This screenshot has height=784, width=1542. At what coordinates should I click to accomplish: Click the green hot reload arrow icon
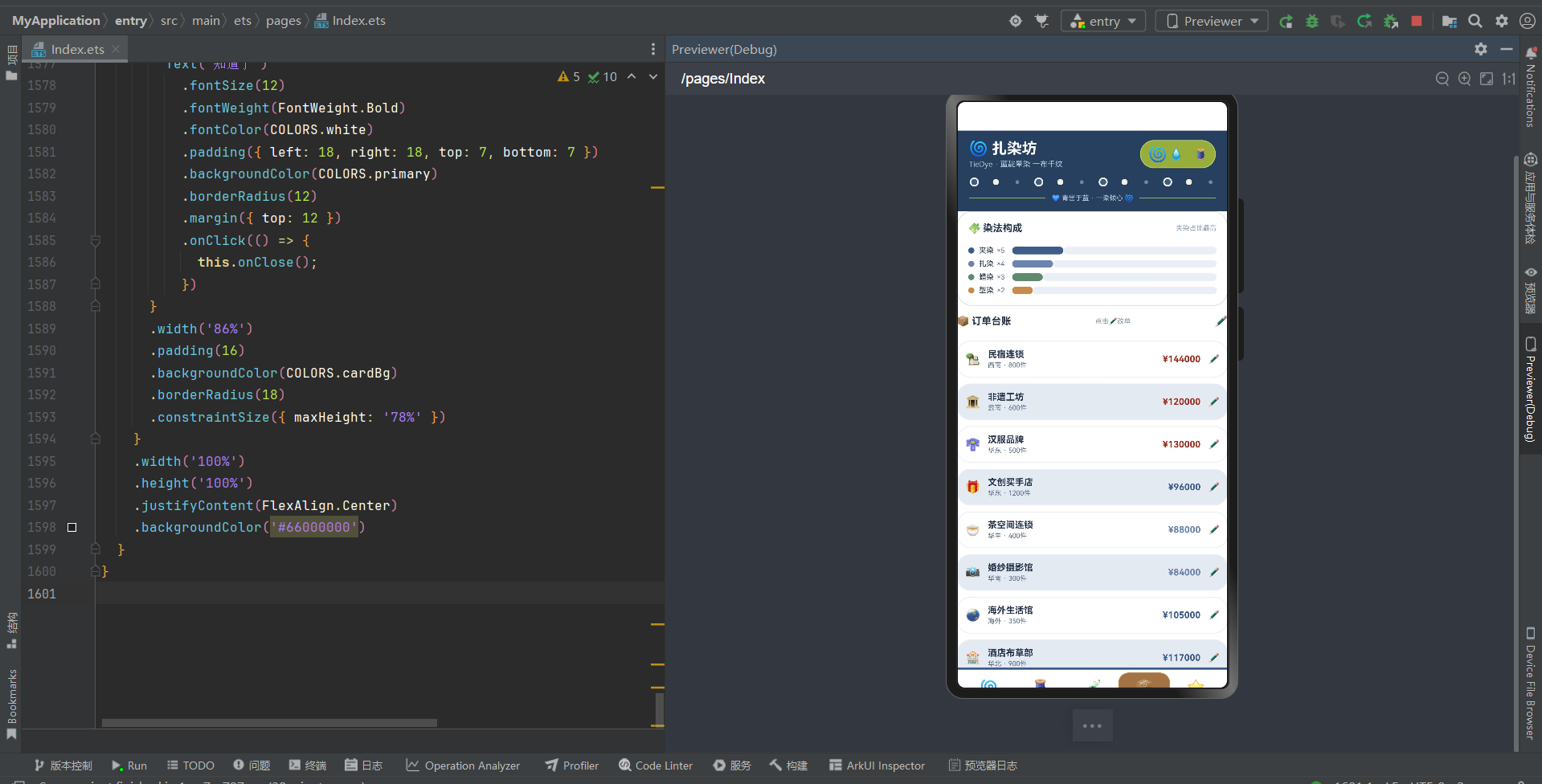click(x=1364, y=21)
